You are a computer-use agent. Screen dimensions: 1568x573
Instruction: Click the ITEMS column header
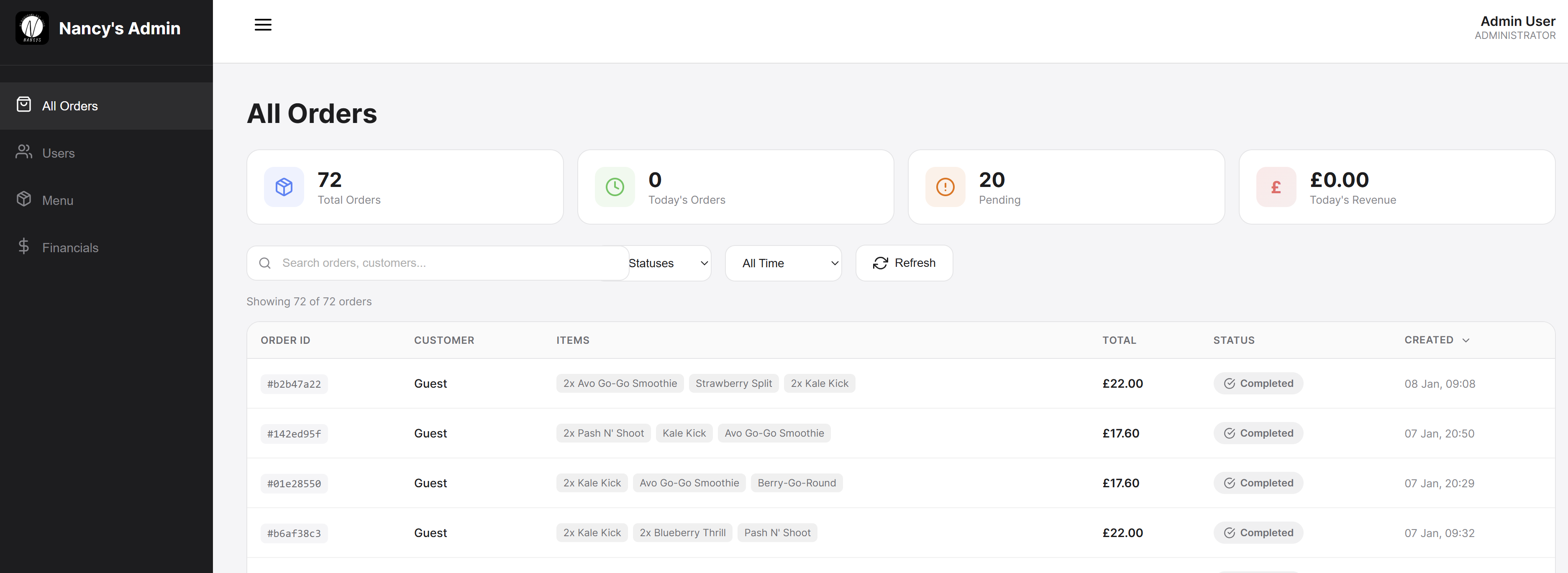(x=573, y=340)
